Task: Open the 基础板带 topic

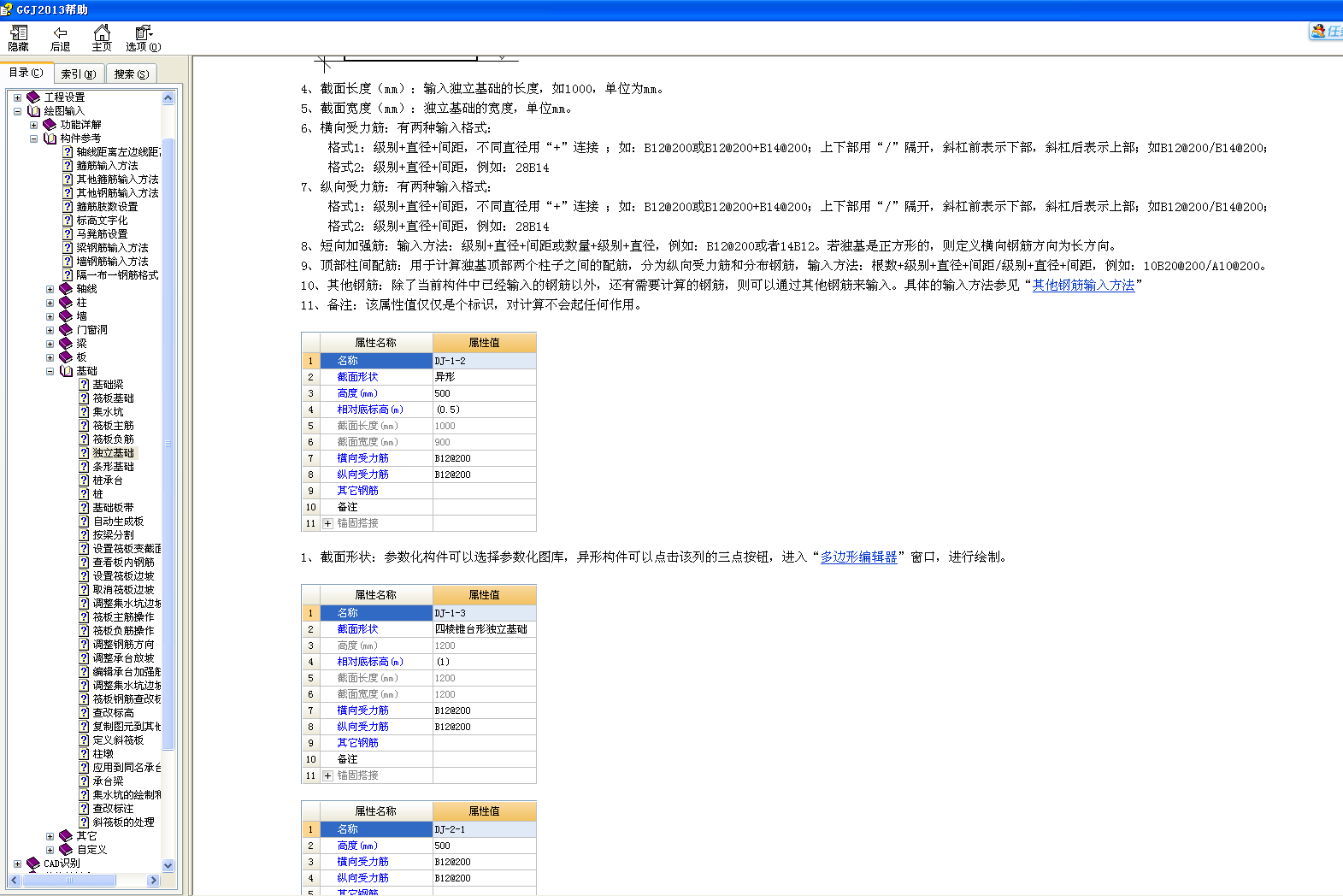Action: tap(114, 508)
